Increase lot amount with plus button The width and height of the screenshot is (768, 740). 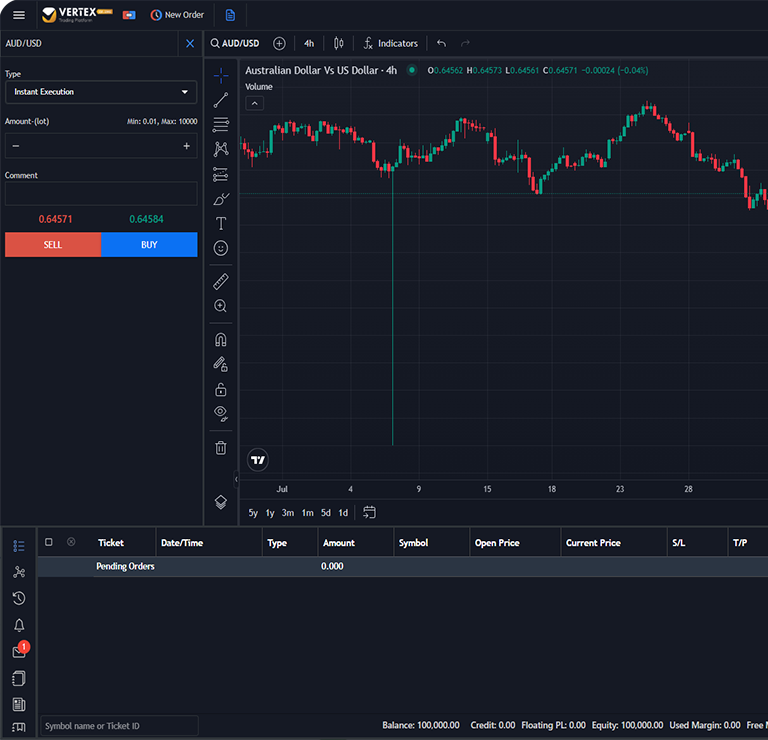point(187,146)
